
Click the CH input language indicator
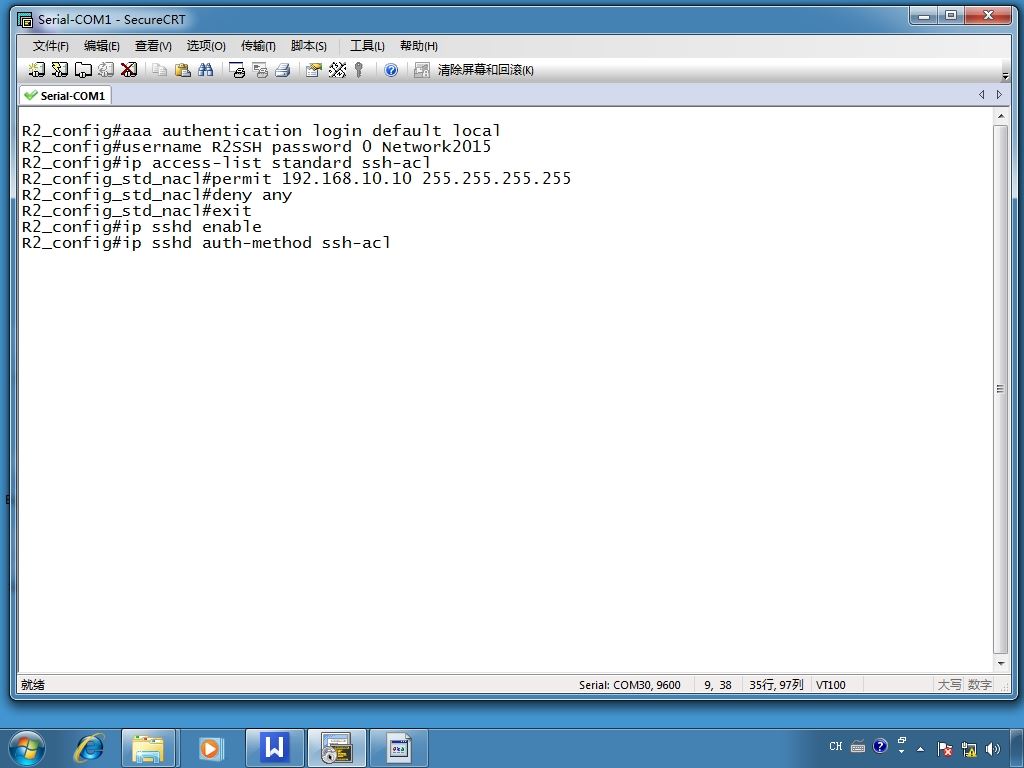[836, 746]
